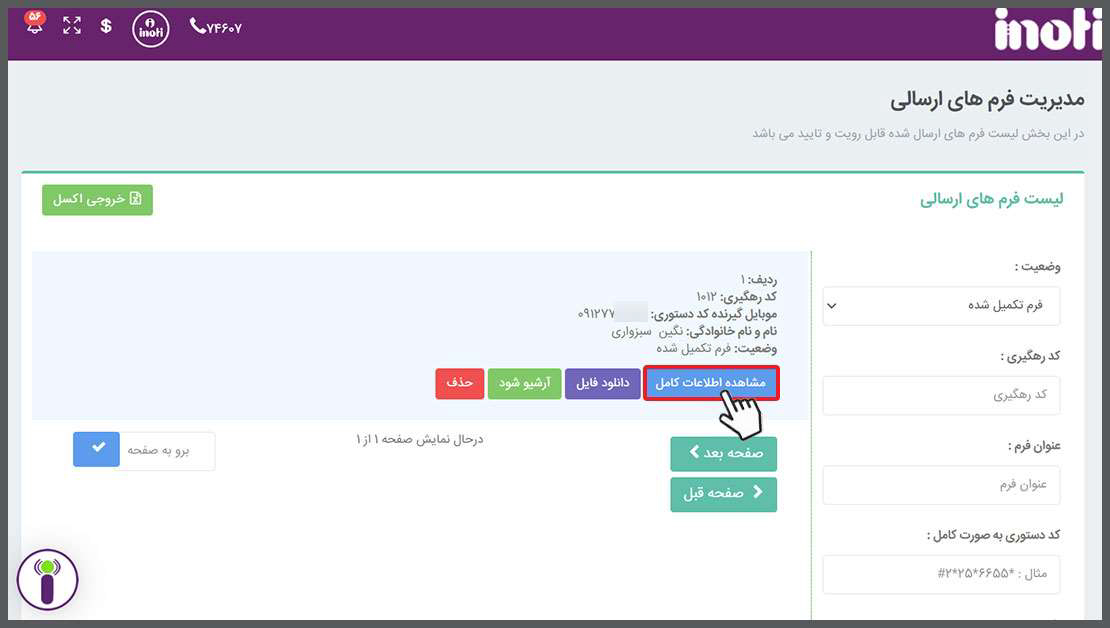Open the dollar sign credit icon

(106, 27)
